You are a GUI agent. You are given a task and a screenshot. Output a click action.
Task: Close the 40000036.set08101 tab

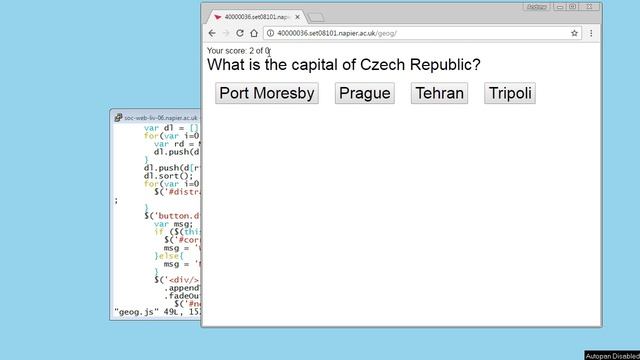[297, 17]
